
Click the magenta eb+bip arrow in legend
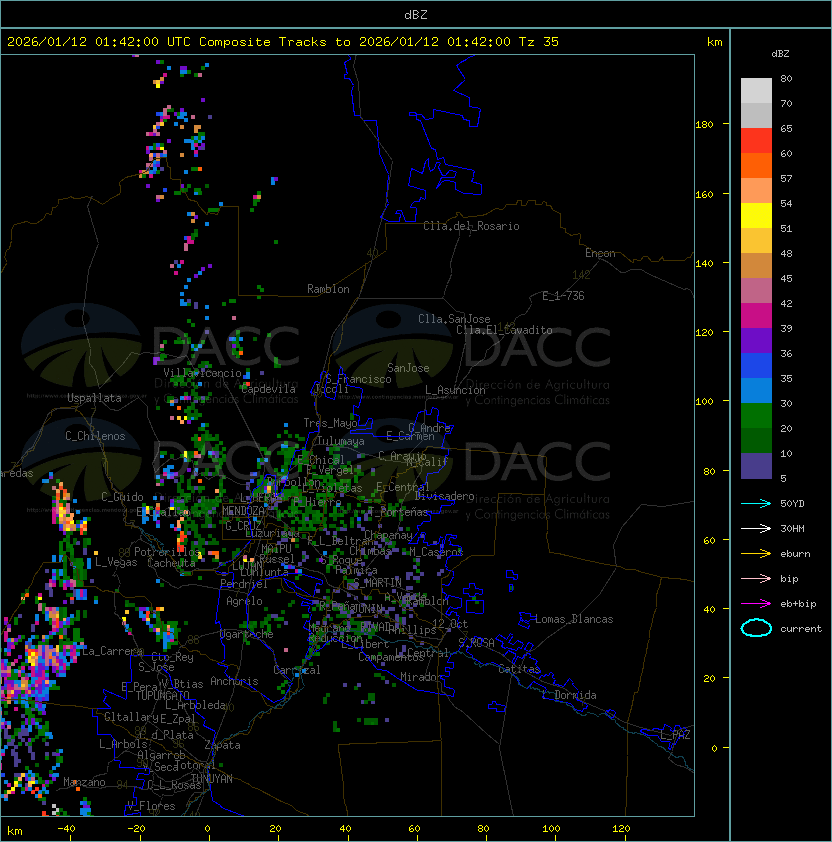click(756, 604)
